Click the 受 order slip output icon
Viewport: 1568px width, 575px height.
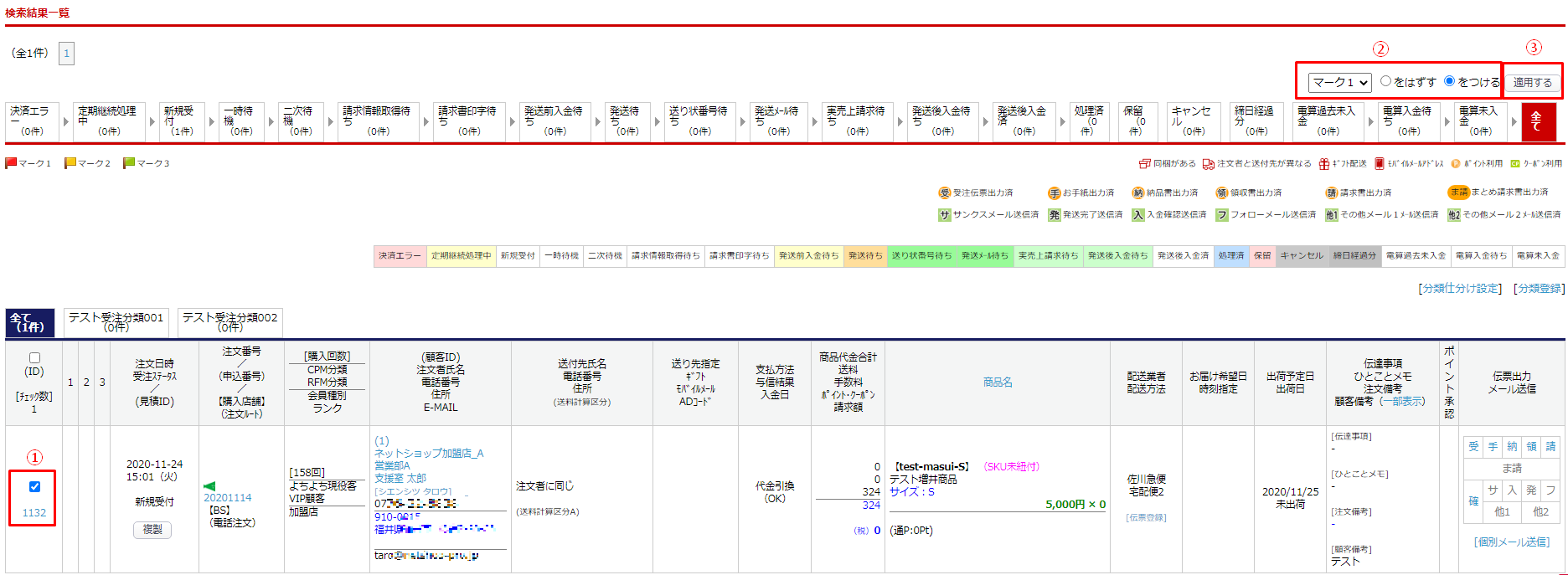click(x=1473, y=447)
